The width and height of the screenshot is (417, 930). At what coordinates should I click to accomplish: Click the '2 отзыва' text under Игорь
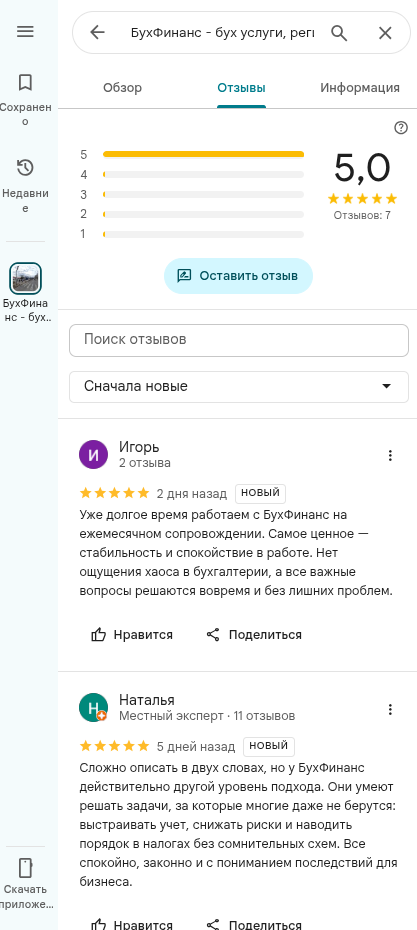(144, 463)
